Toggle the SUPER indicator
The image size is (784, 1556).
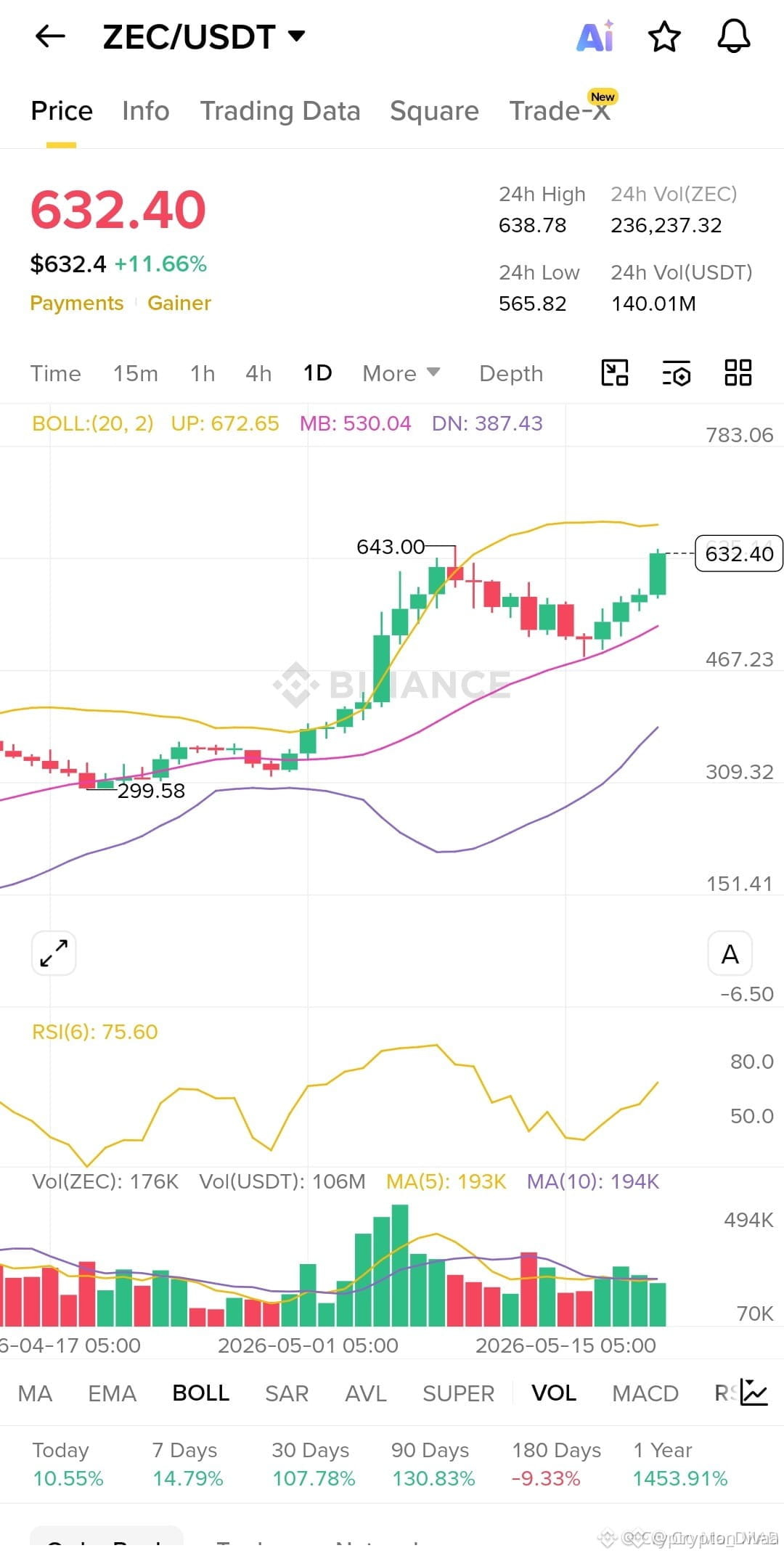(x=458, y=1393)
